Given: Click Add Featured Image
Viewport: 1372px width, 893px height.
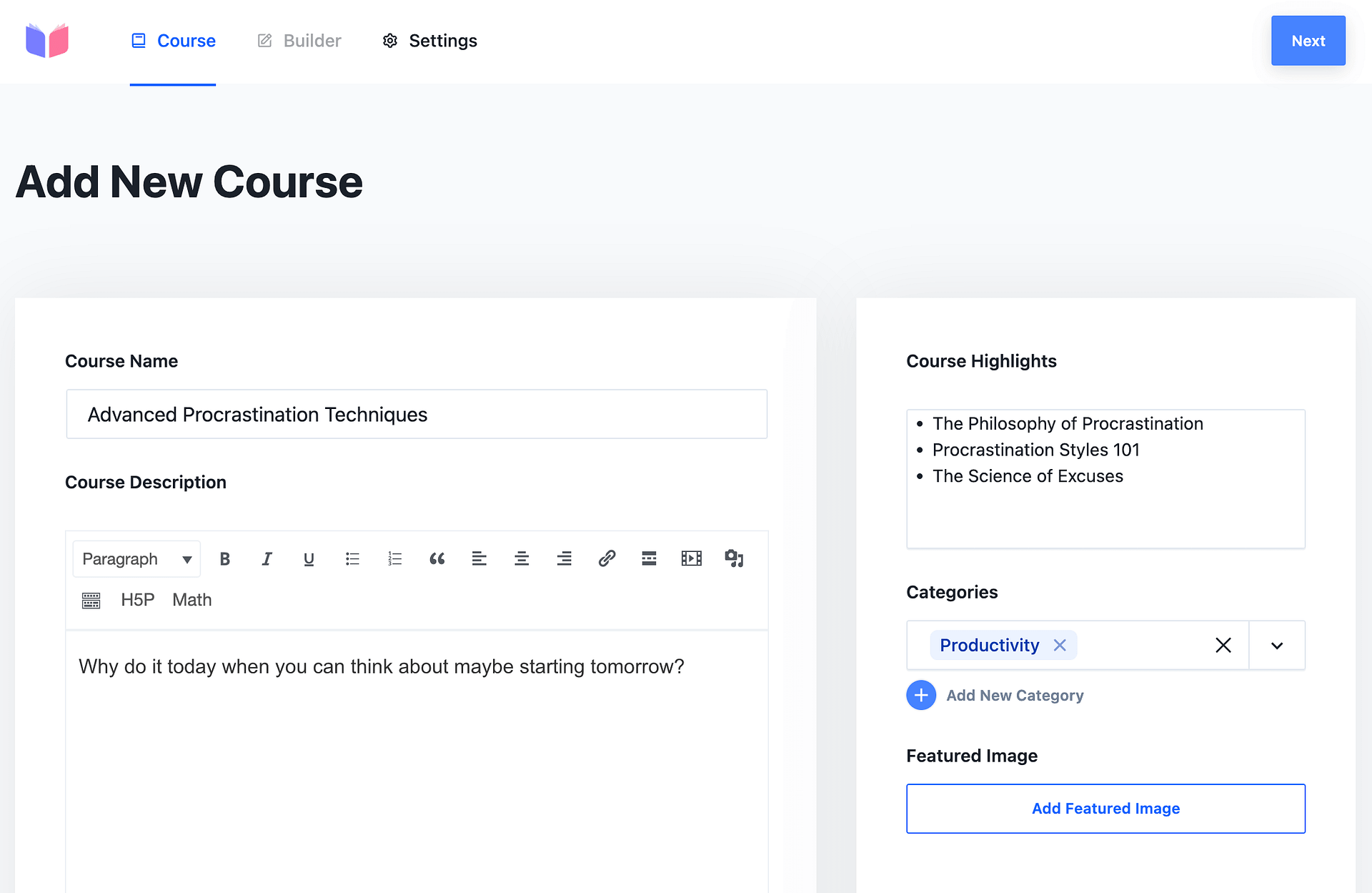Looking at the screenshot, I should 1105,809.
